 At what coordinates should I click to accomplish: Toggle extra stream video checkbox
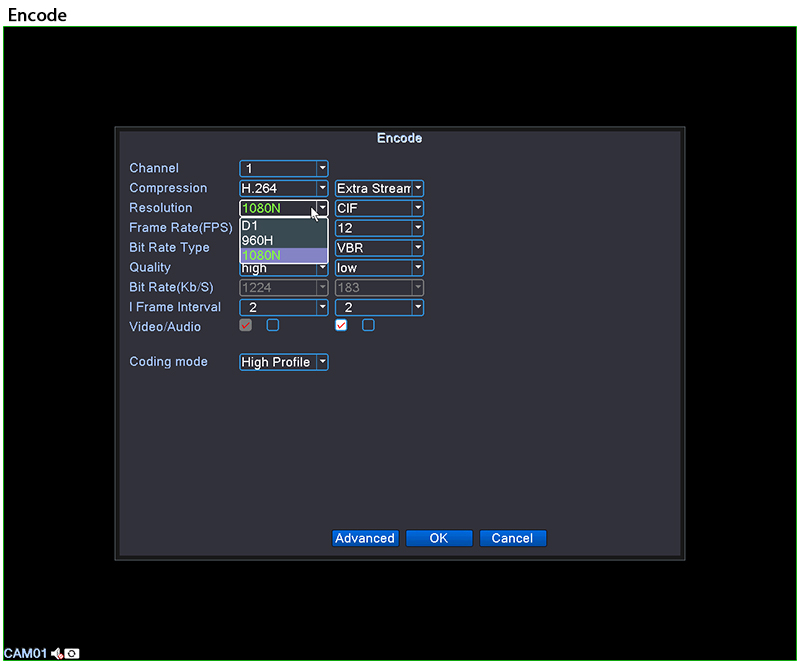(x=341, y=326)
